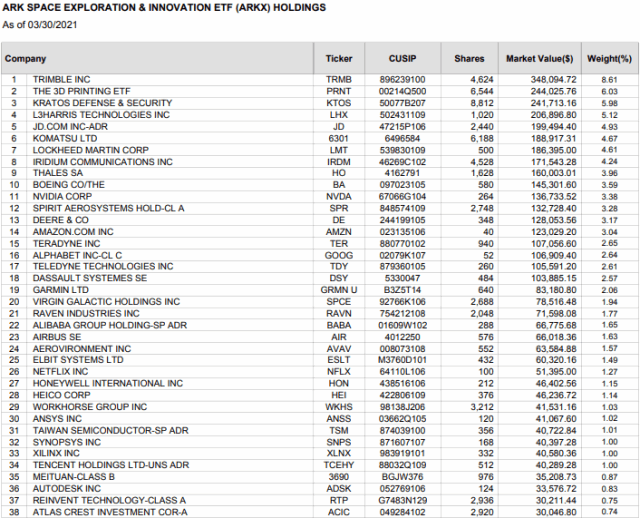Click KOMATSU LTD company name
This screenshot has height=518, width=640.
tap(65, 139)
